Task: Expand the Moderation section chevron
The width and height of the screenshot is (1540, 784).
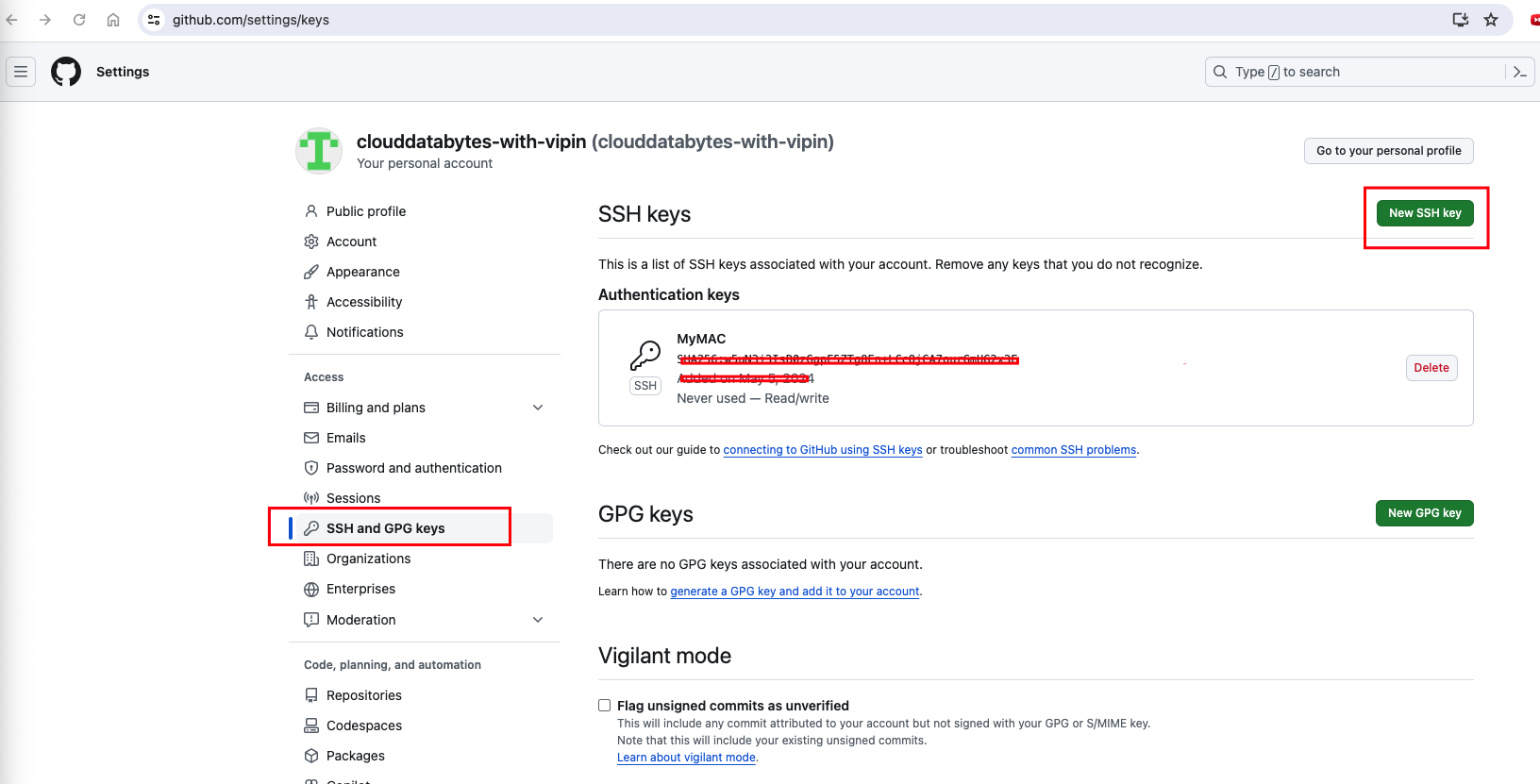Action: coord(538,620)
